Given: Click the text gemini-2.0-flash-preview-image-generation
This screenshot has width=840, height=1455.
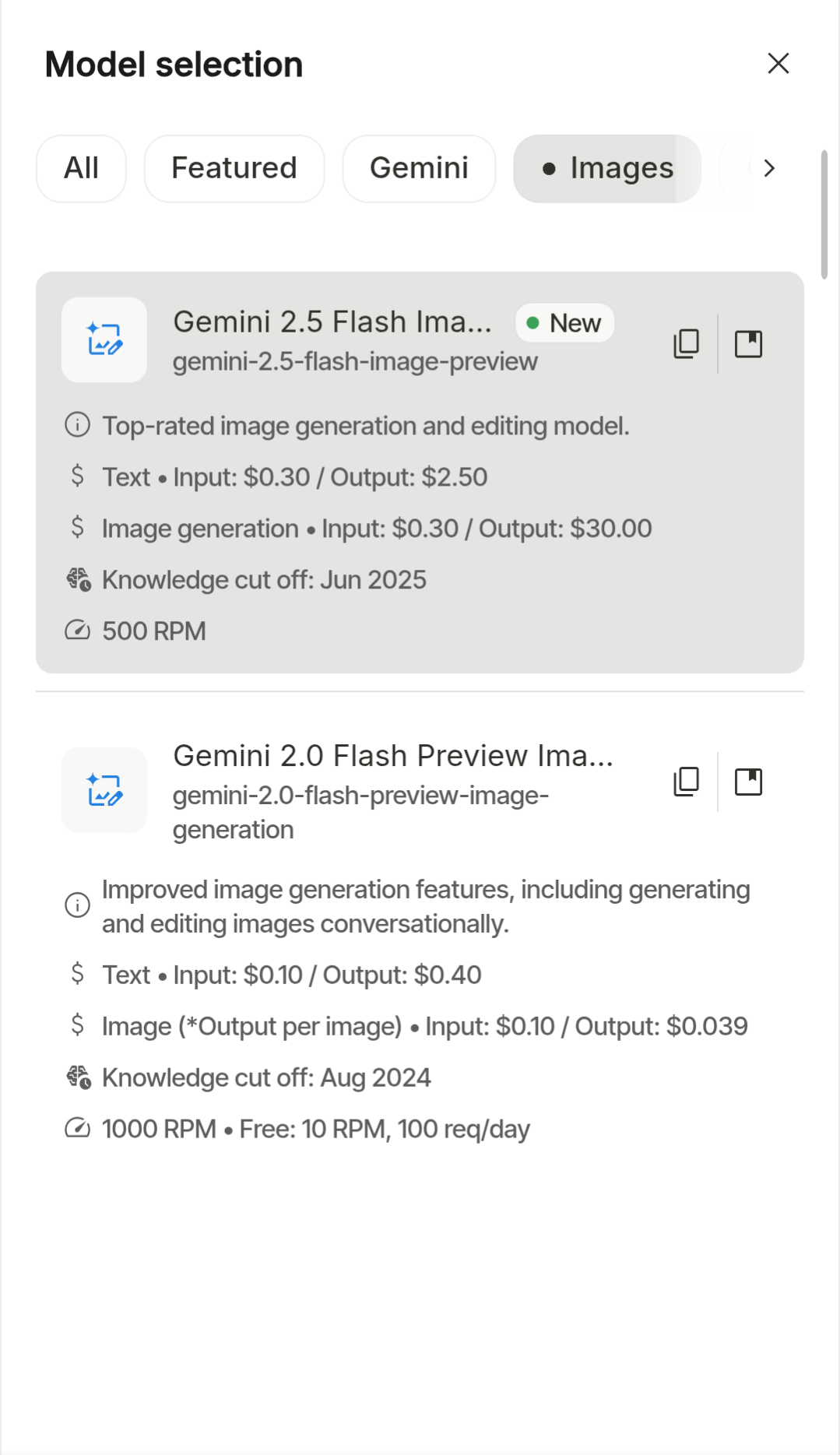Looking at the screenshot, I should click(360, 812).
